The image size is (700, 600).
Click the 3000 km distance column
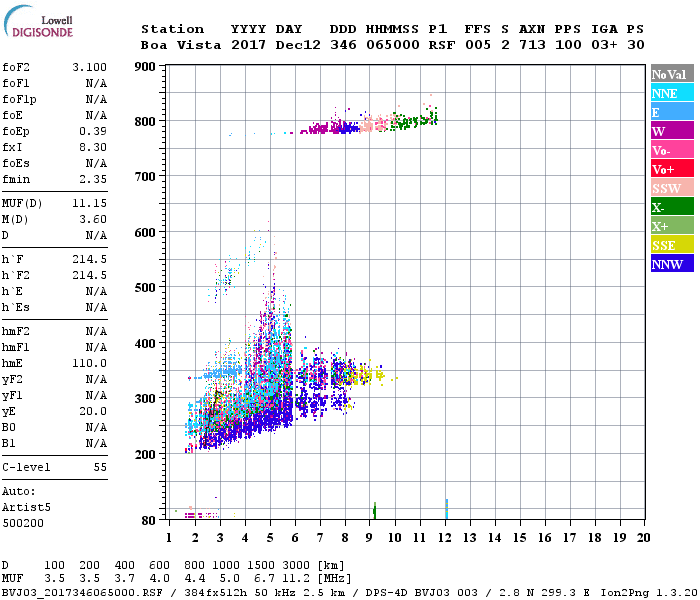click(x=296, y=566)
